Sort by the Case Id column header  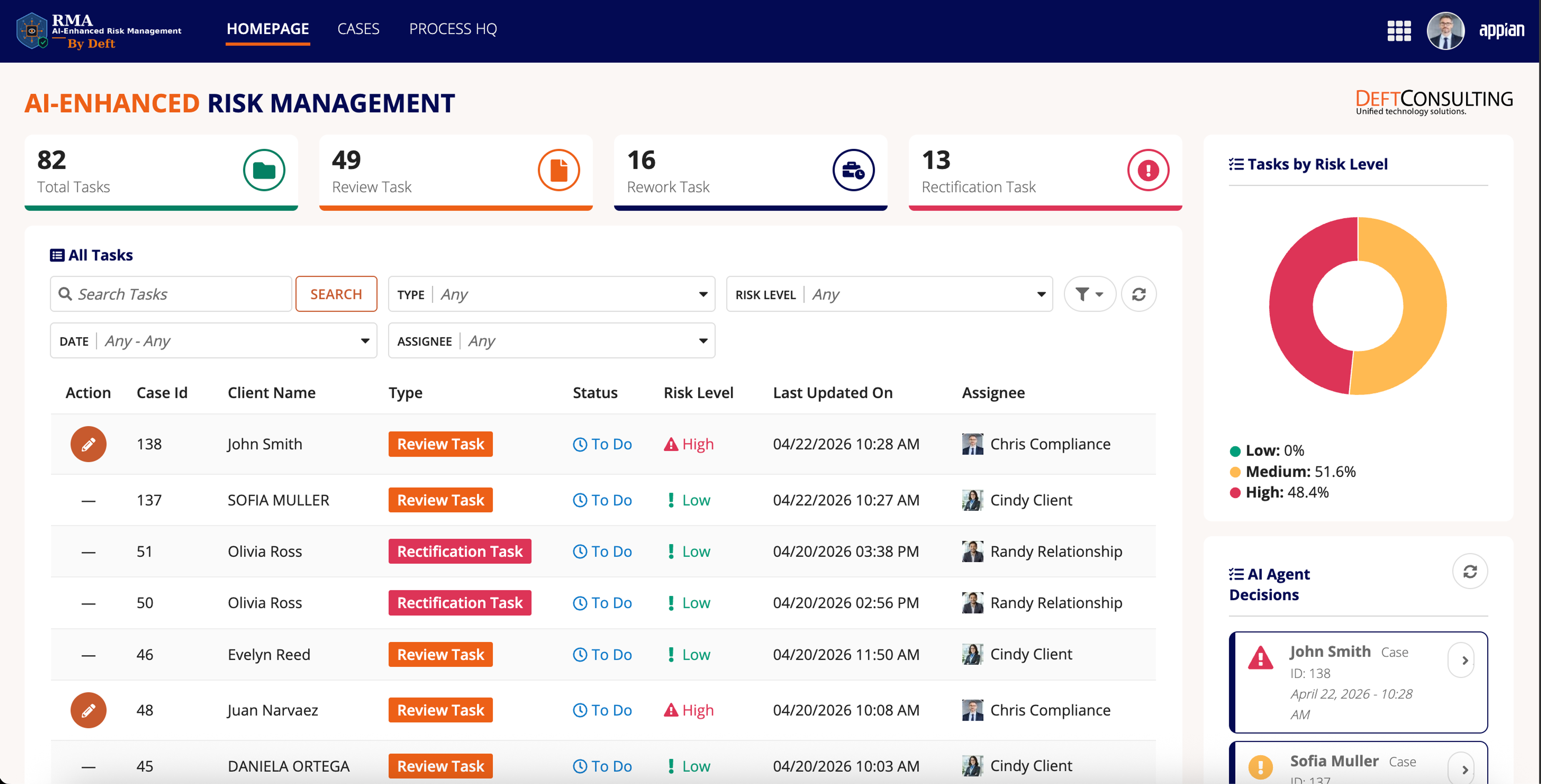(162, 393)
